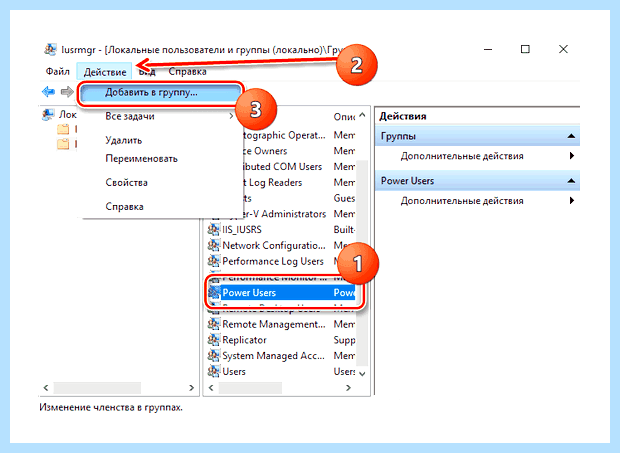Image resolution: width=620 pixels, height=453 pixels.
Task: Open the Все задачи submenu
Action: point(159,116)
